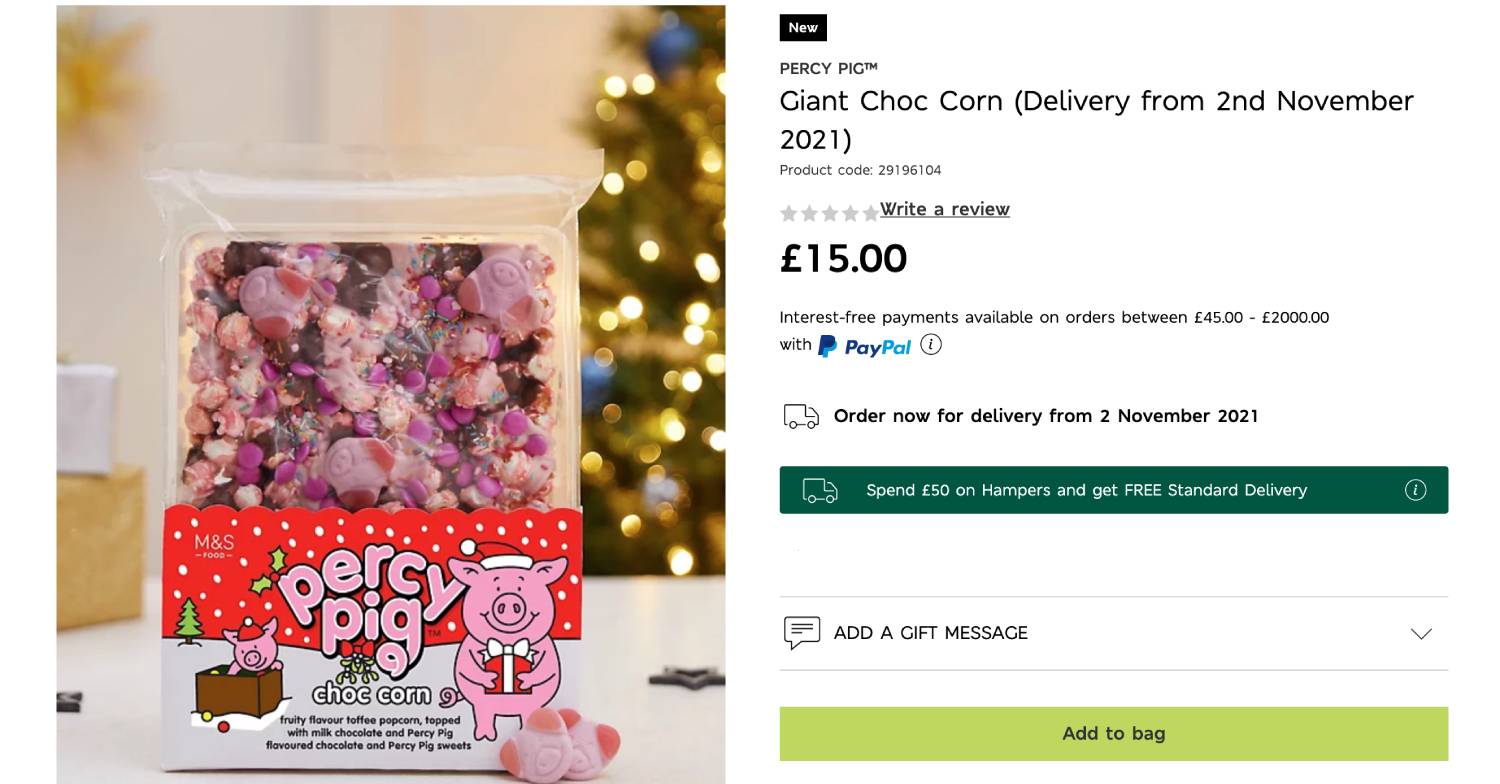Click the black New badge

(x=803, y=28)
